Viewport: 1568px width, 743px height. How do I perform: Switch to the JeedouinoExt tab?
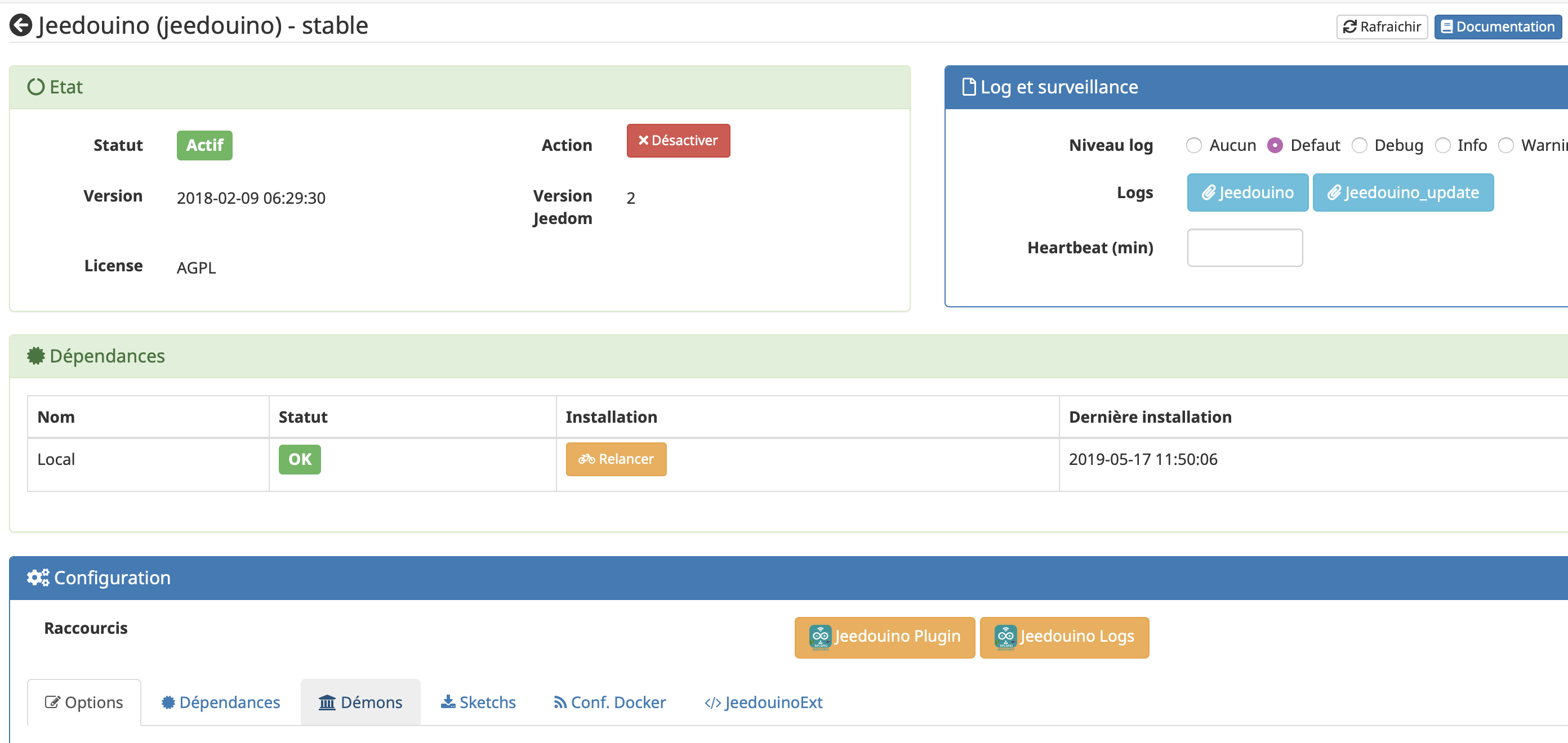[x=763, y=702]
